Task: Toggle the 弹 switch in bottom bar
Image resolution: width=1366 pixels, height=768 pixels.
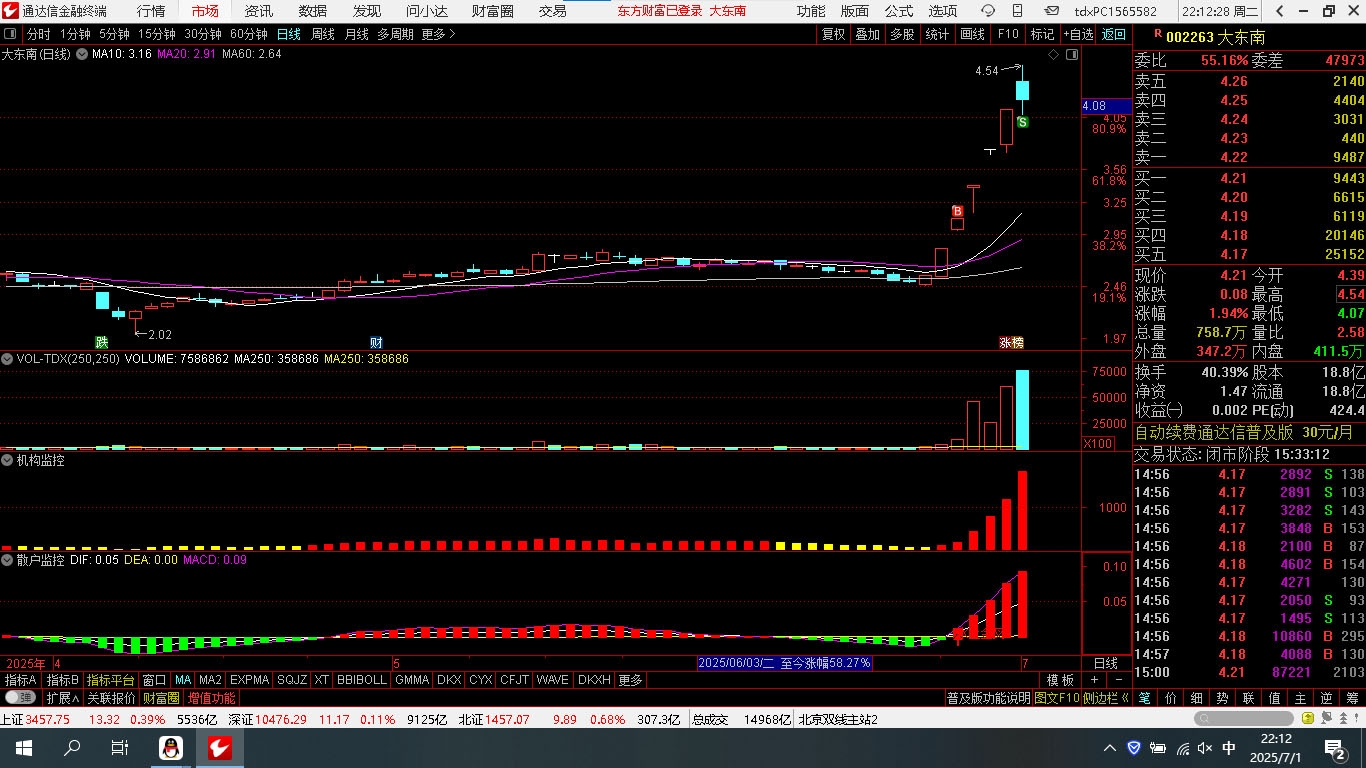Action: [x=19, y=698]
